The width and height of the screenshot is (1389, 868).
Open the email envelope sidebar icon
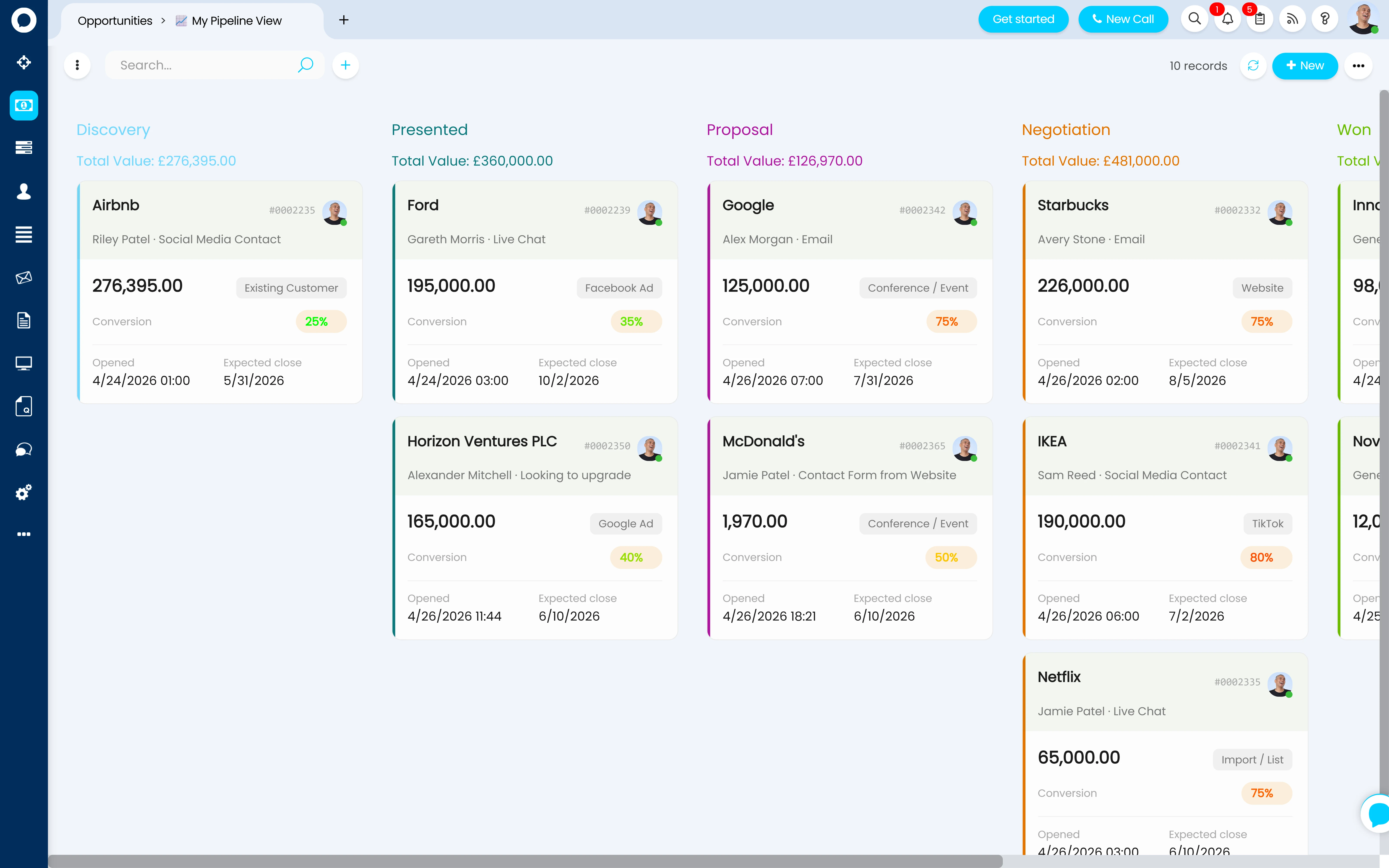[x=23, y=278]
